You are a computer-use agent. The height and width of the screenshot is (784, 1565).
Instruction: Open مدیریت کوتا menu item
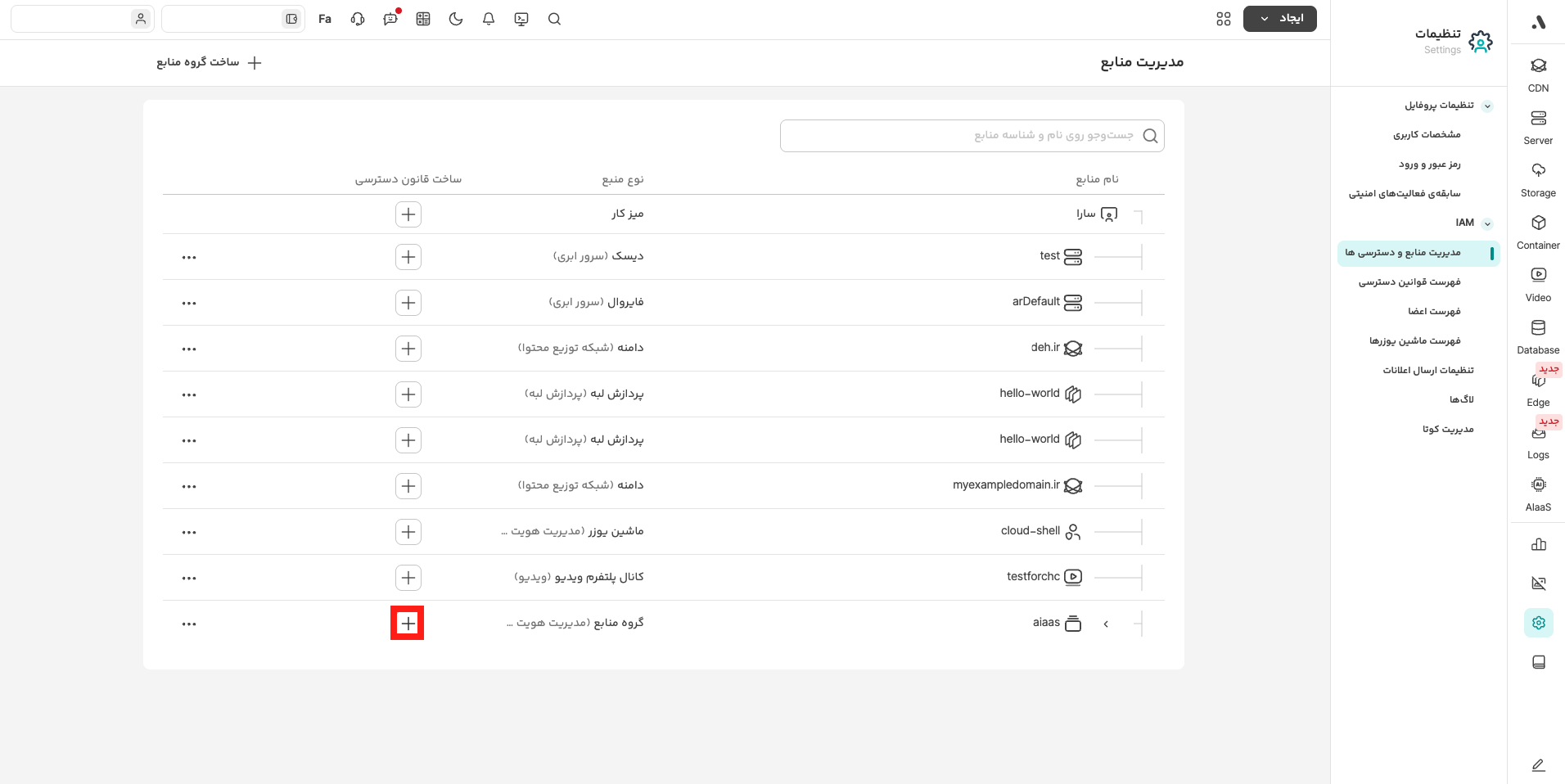(1447, 430)
